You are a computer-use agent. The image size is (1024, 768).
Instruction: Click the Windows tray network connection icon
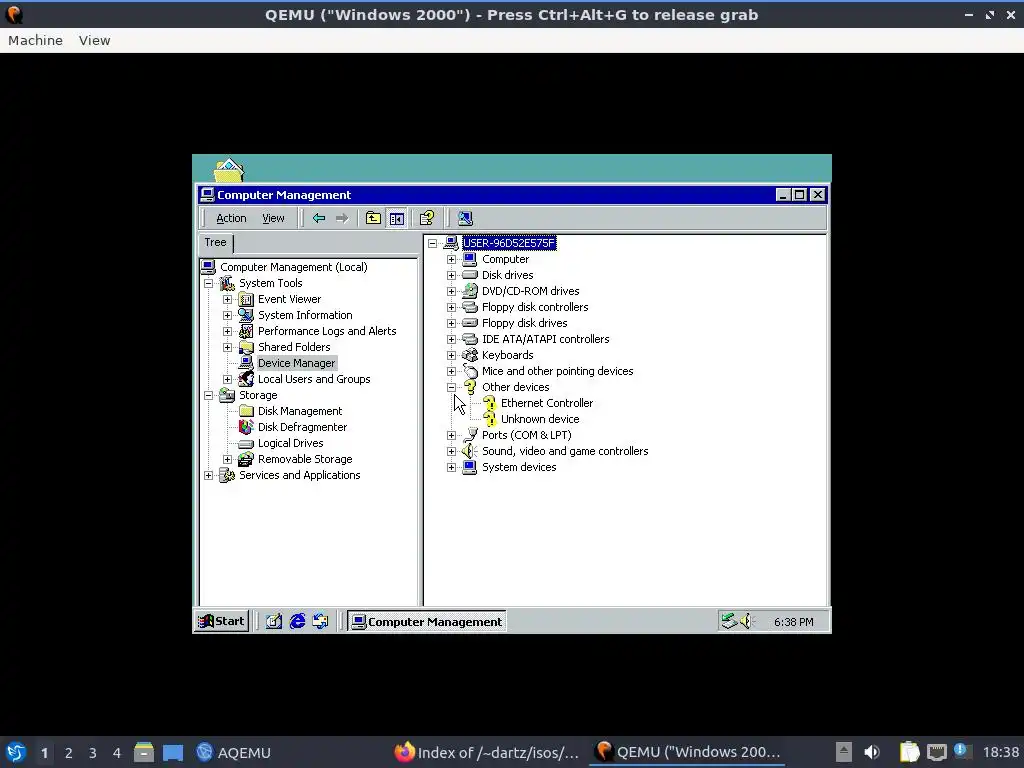click(x=729, y=621)
